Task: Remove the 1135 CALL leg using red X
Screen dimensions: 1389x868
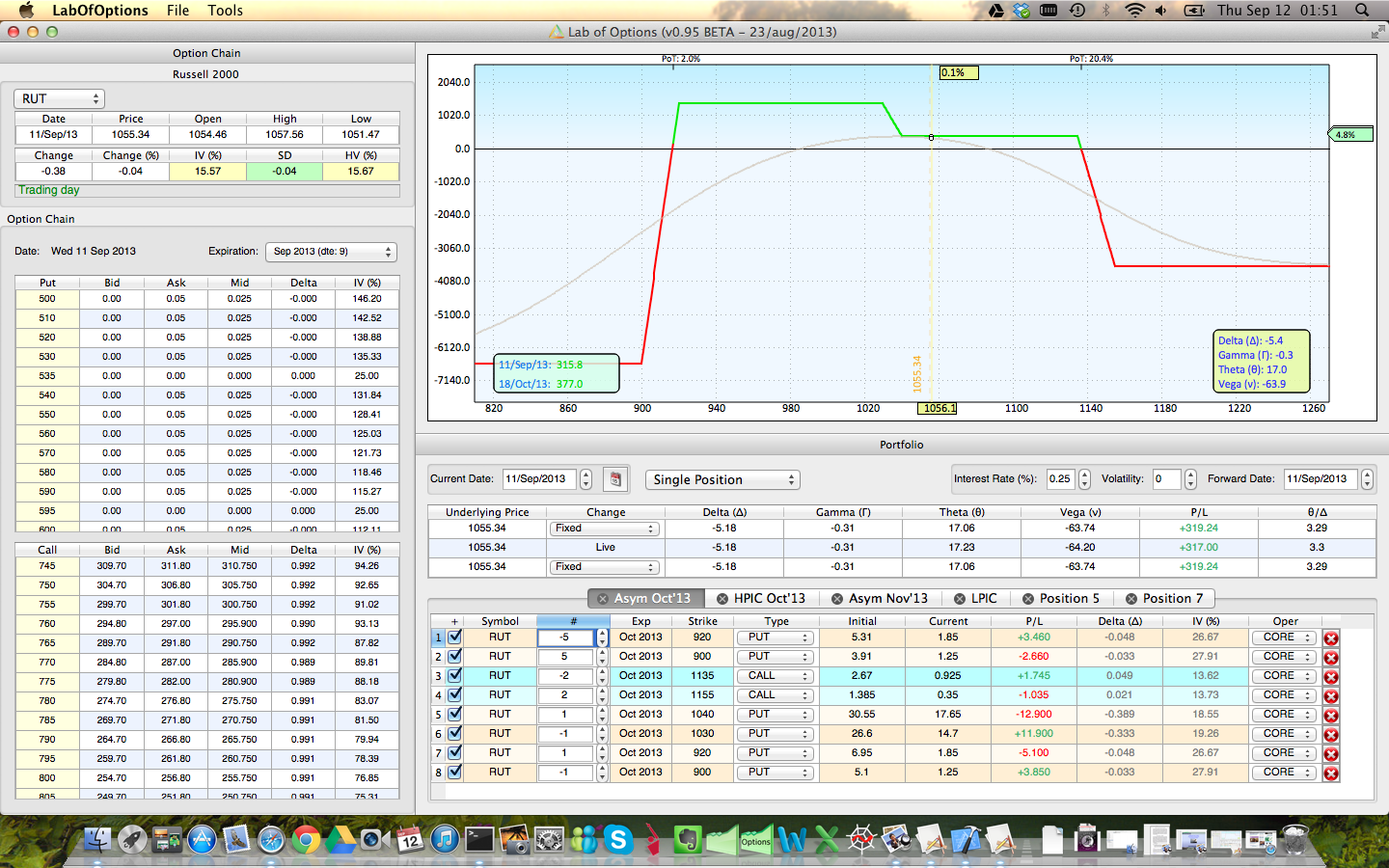Action: pyautogui.click(x=1331, y=677)
